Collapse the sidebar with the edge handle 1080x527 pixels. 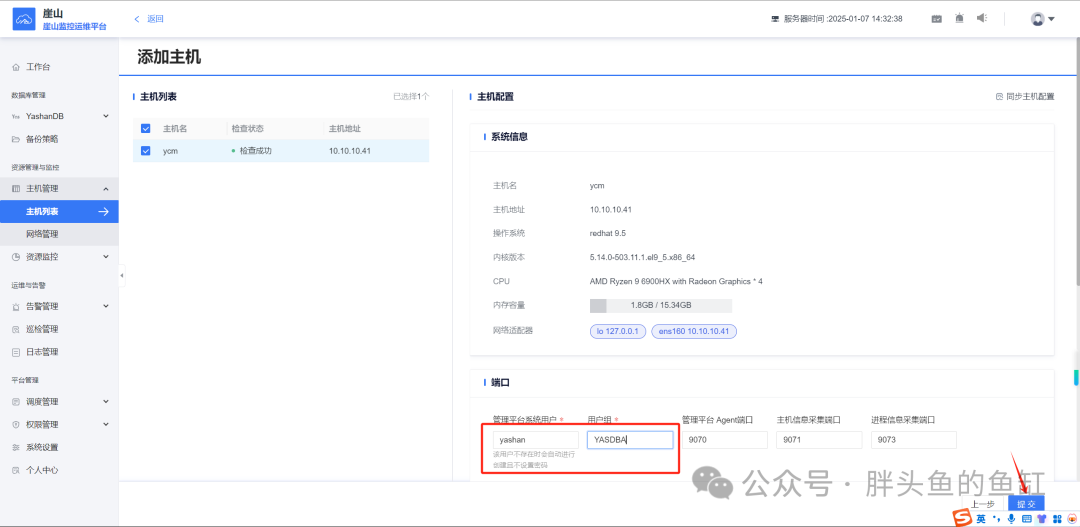tap(122, 276)
